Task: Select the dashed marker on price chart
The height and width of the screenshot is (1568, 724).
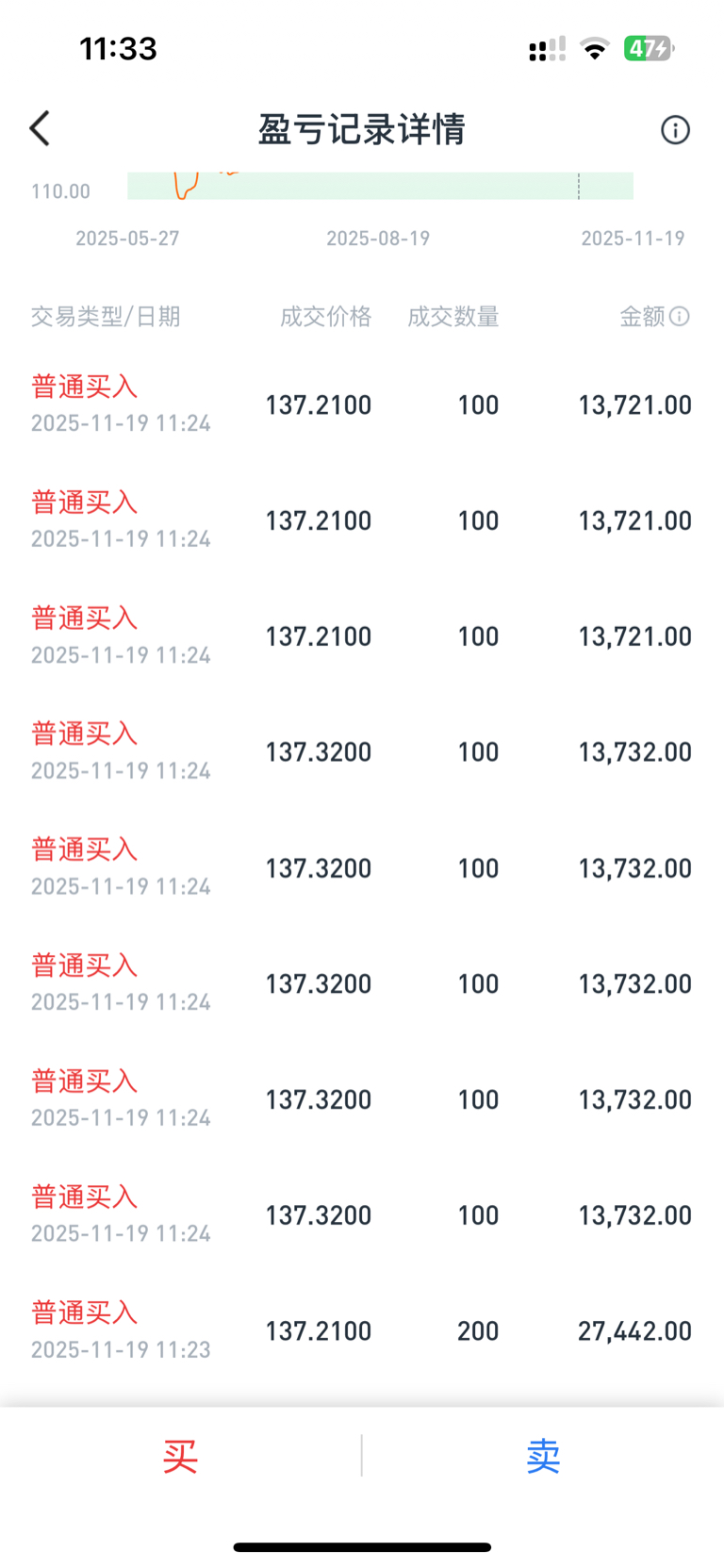Action: tap(579, 186)
